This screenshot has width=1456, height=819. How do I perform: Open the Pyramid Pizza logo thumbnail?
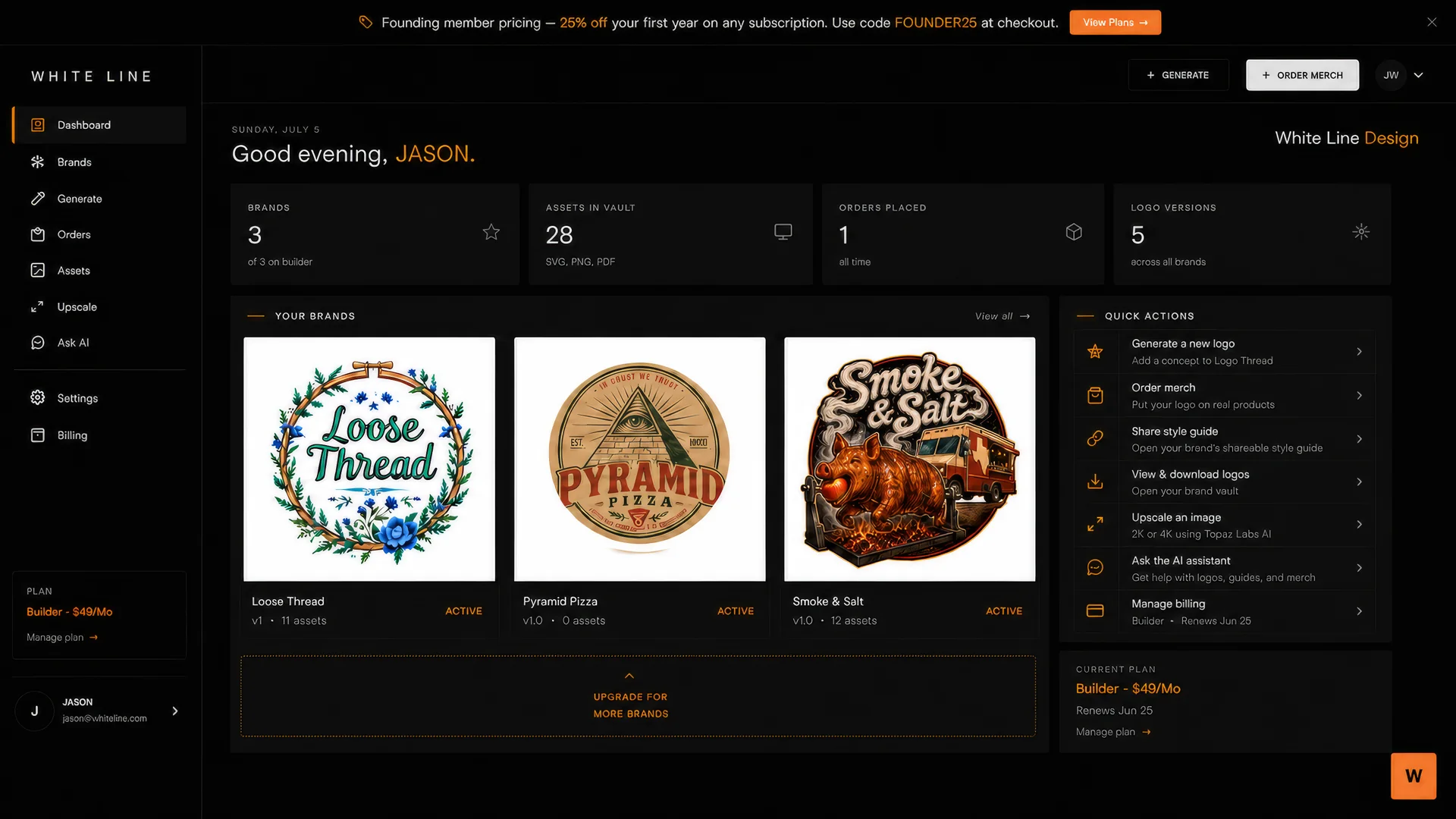[639, 459]
